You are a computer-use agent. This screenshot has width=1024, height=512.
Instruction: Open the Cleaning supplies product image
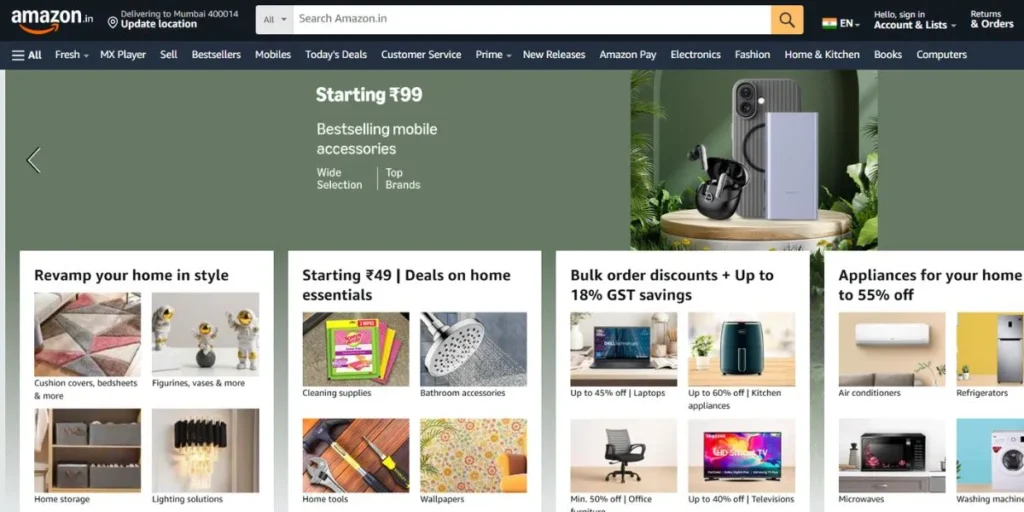coord(356,349)
